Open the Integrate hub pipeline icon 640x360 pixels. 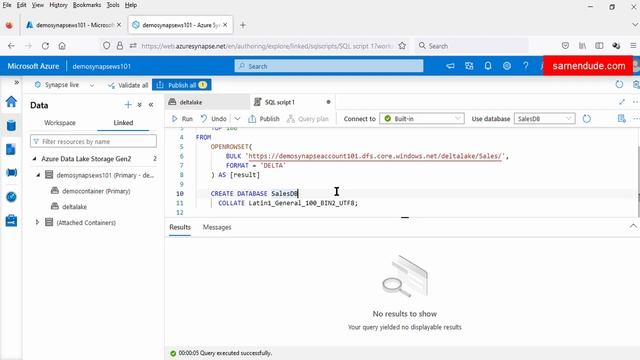[x=11, y=173]
